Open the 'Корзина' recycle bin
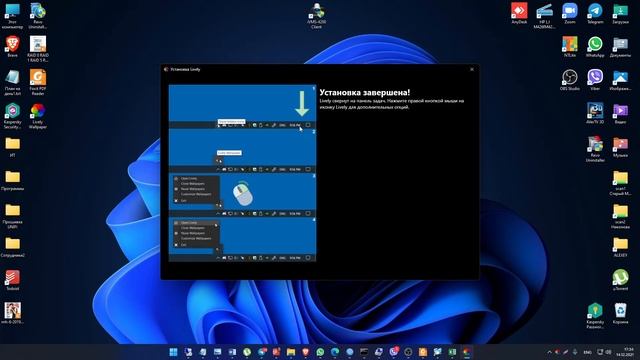This screenshot has height=360, width=640. pos(620,313)
